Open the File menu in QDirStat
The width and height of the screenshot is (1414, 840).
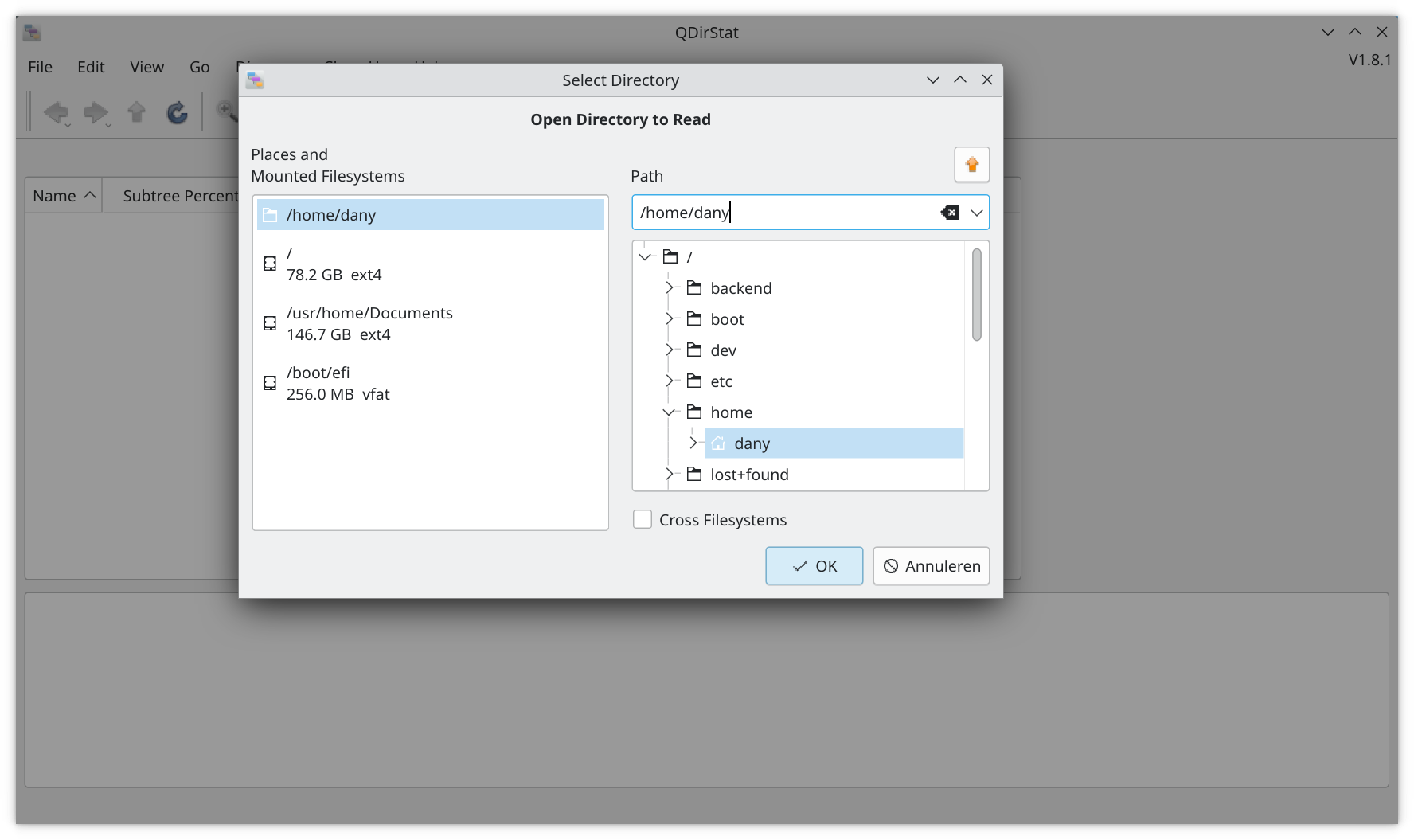[40, 67]
